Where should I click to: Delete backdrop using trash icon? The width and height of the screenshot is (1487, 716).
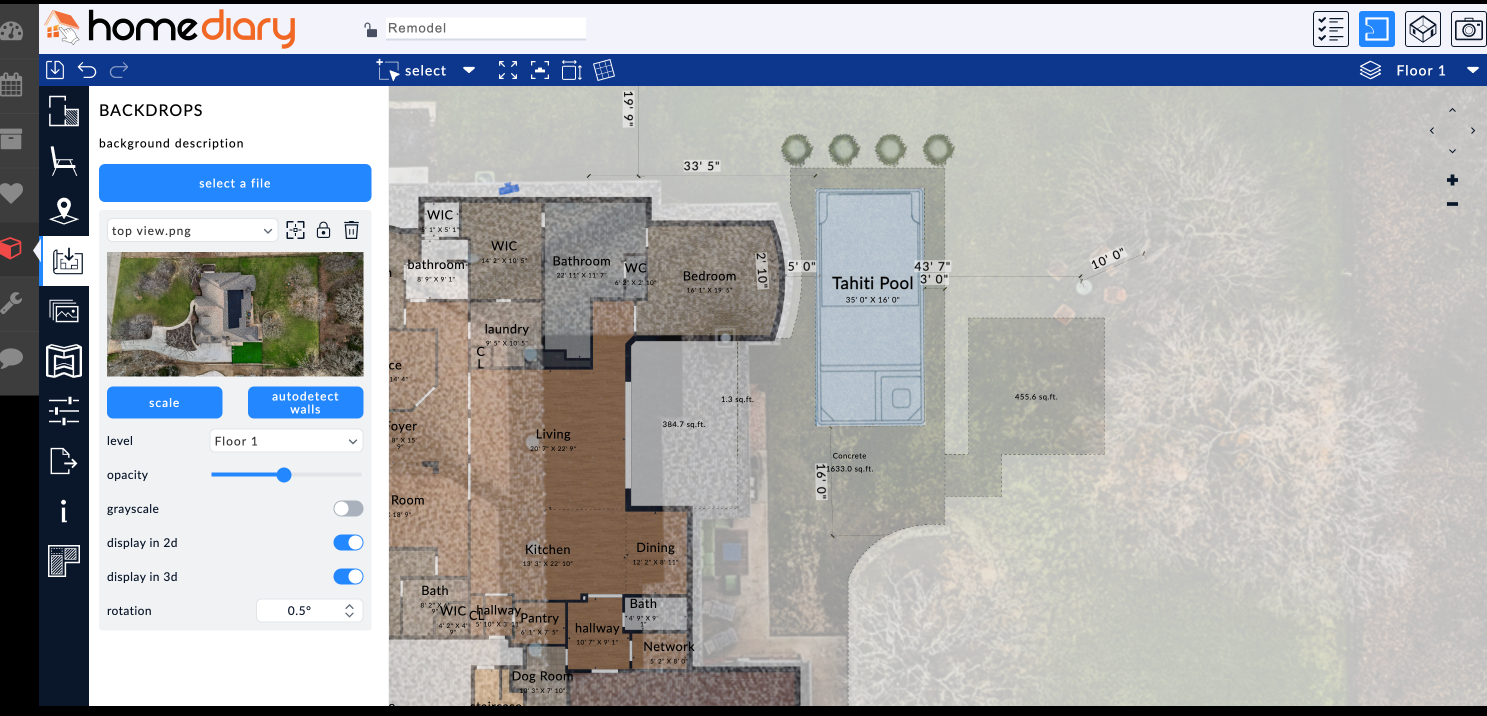pos(351,231)
